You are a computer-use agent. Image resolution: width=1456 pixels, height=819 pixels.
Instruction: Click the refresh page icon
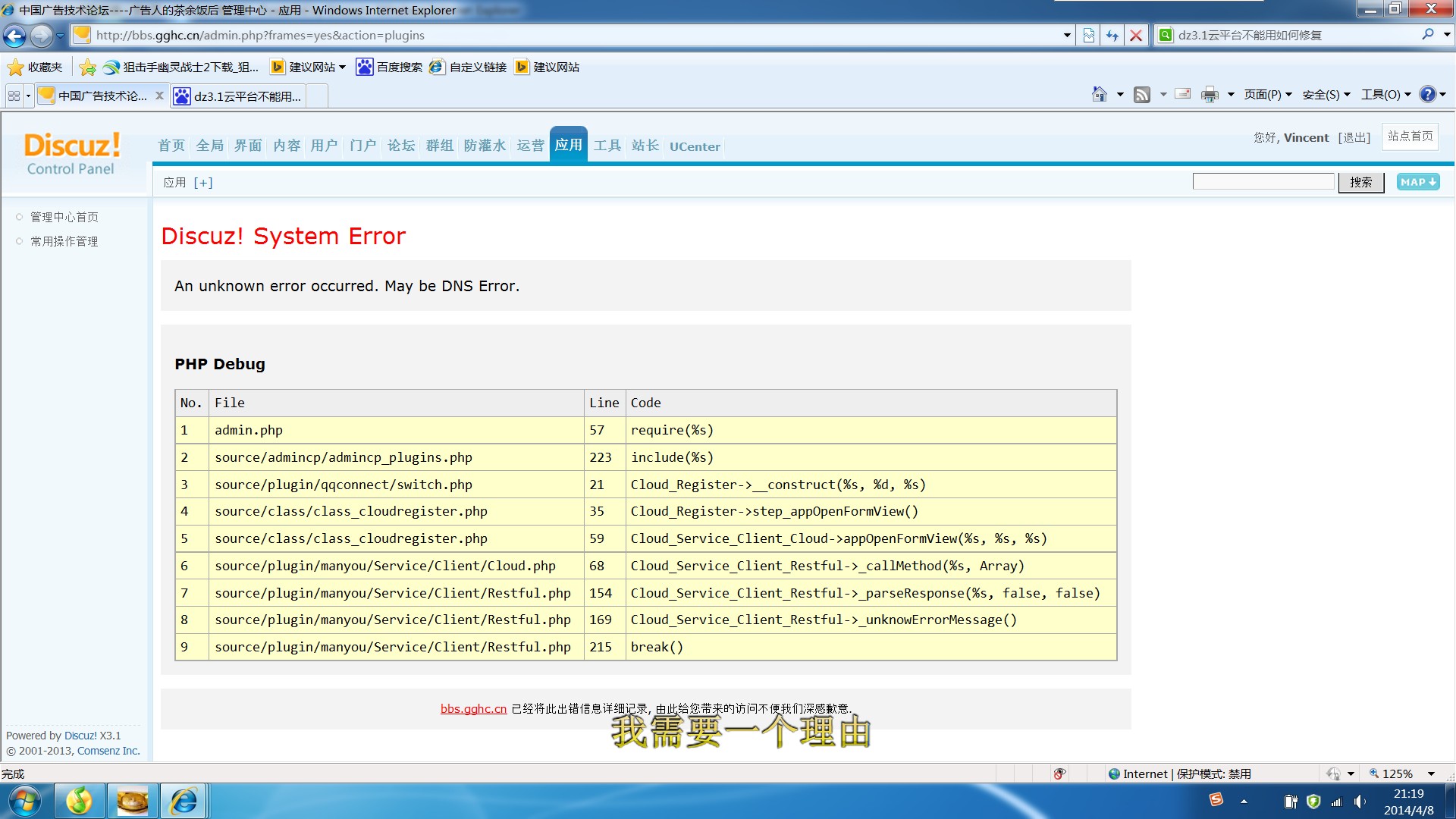click(1112, 36)
